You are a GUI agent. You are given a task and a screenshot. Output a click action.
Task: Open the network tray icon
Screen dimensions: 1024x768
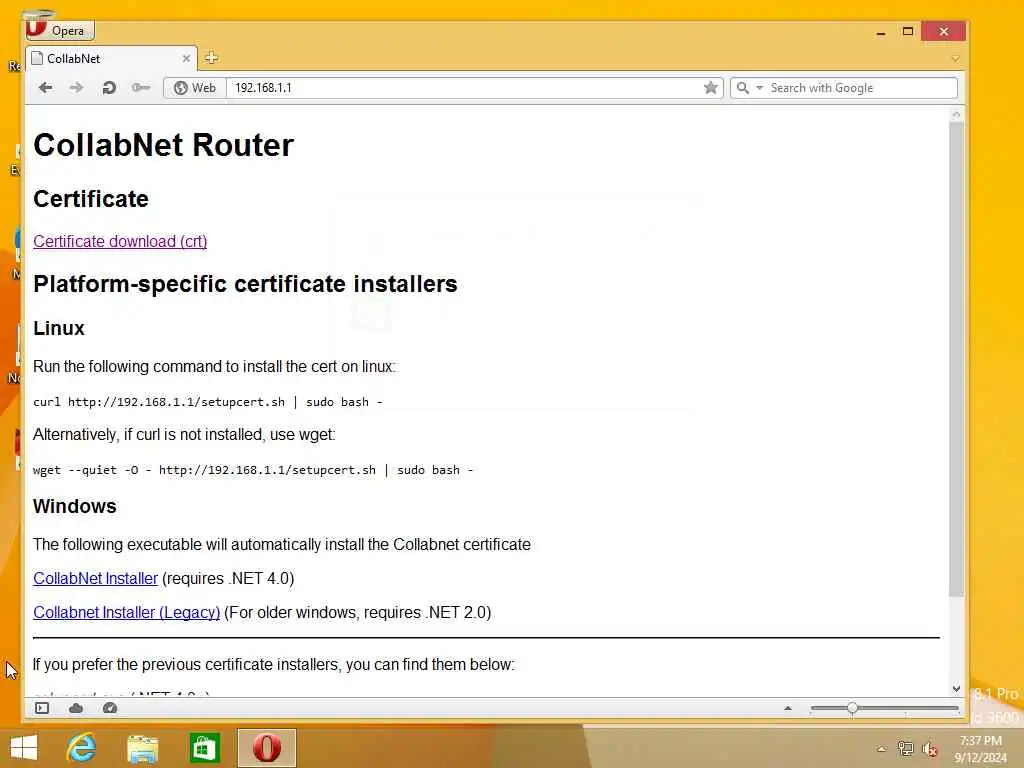click(x=905, y=748)
